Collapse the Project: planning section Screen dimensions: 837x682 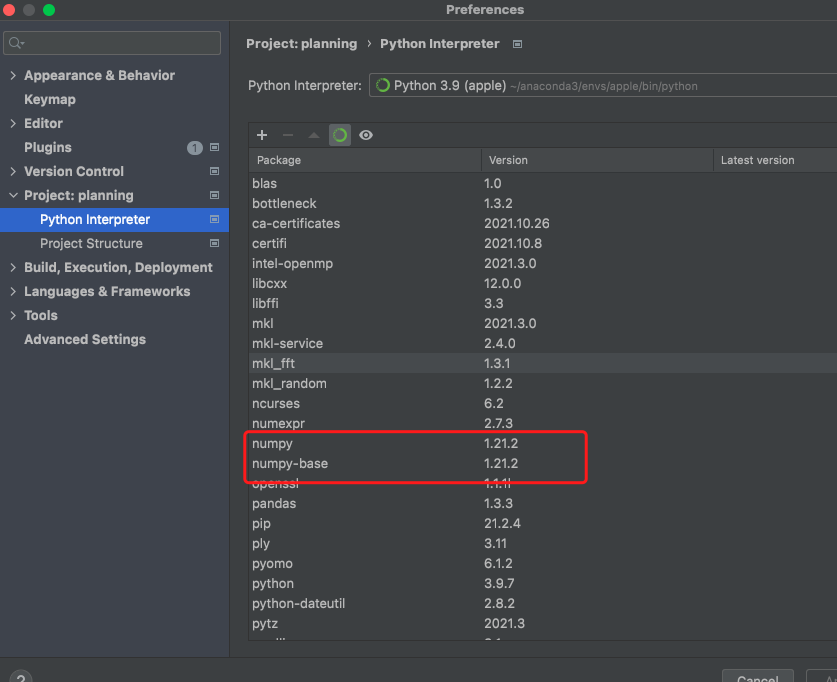[13, 195]
